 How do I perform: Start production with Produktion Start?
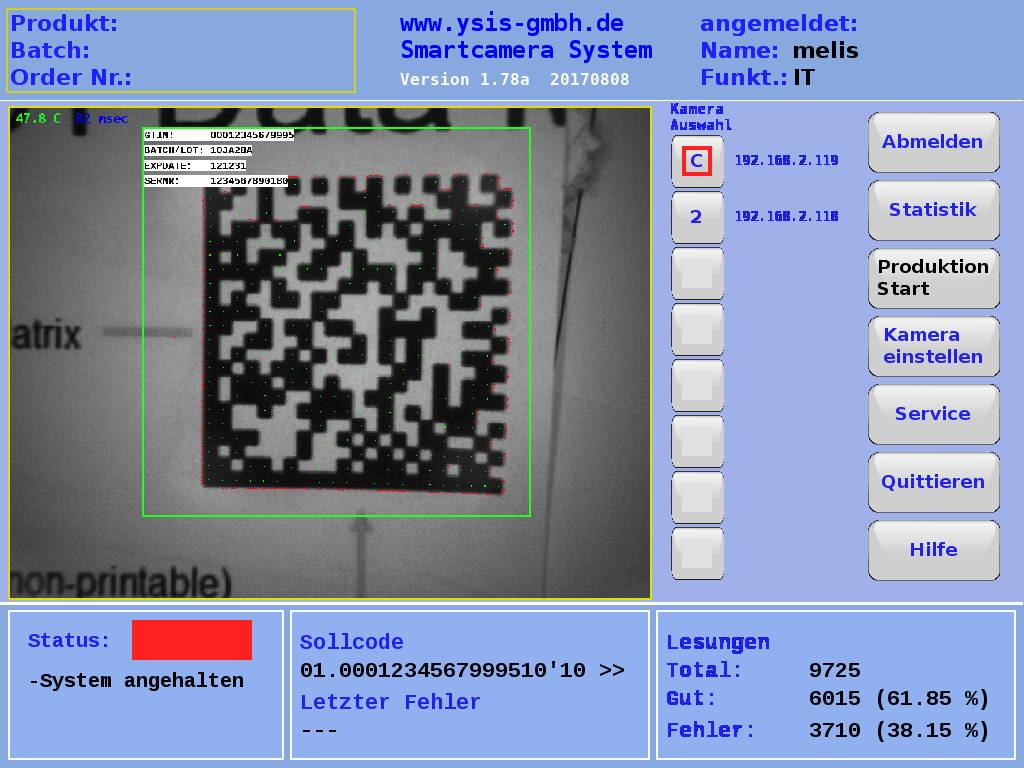[x=933, y=278]
